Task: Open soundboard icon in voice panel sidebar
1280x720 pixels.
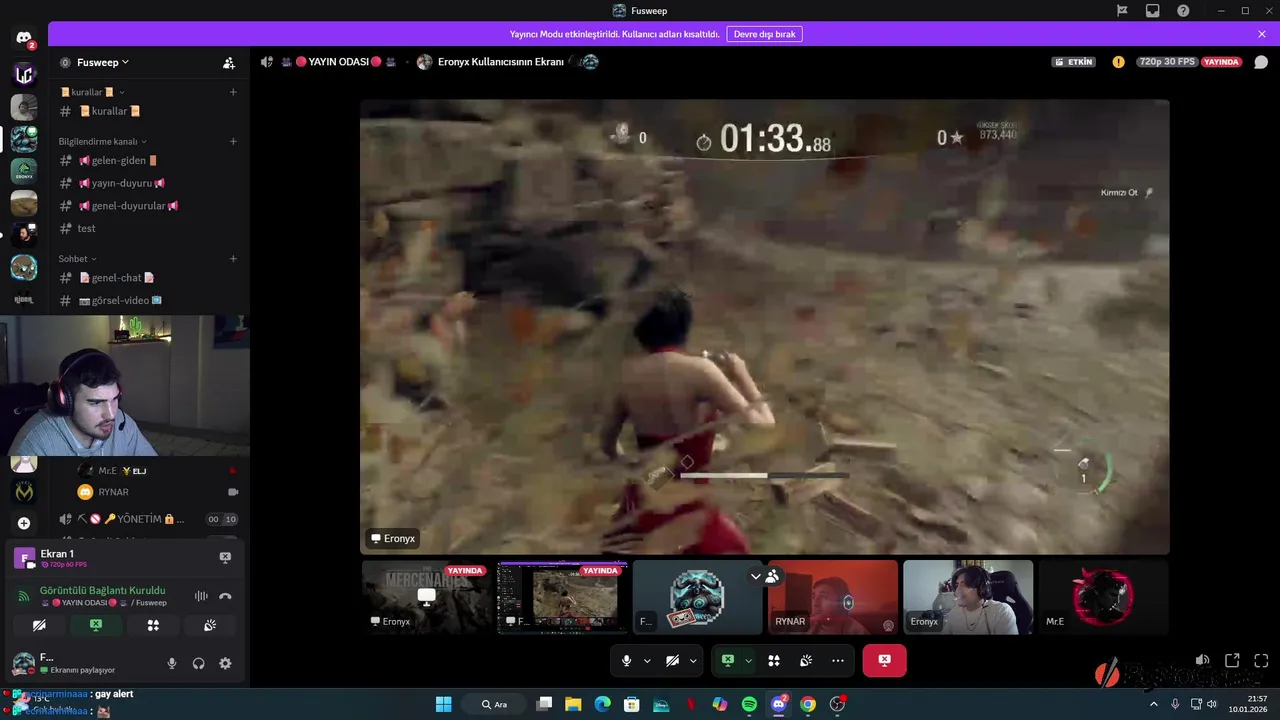Action: [x=210, y=625]
